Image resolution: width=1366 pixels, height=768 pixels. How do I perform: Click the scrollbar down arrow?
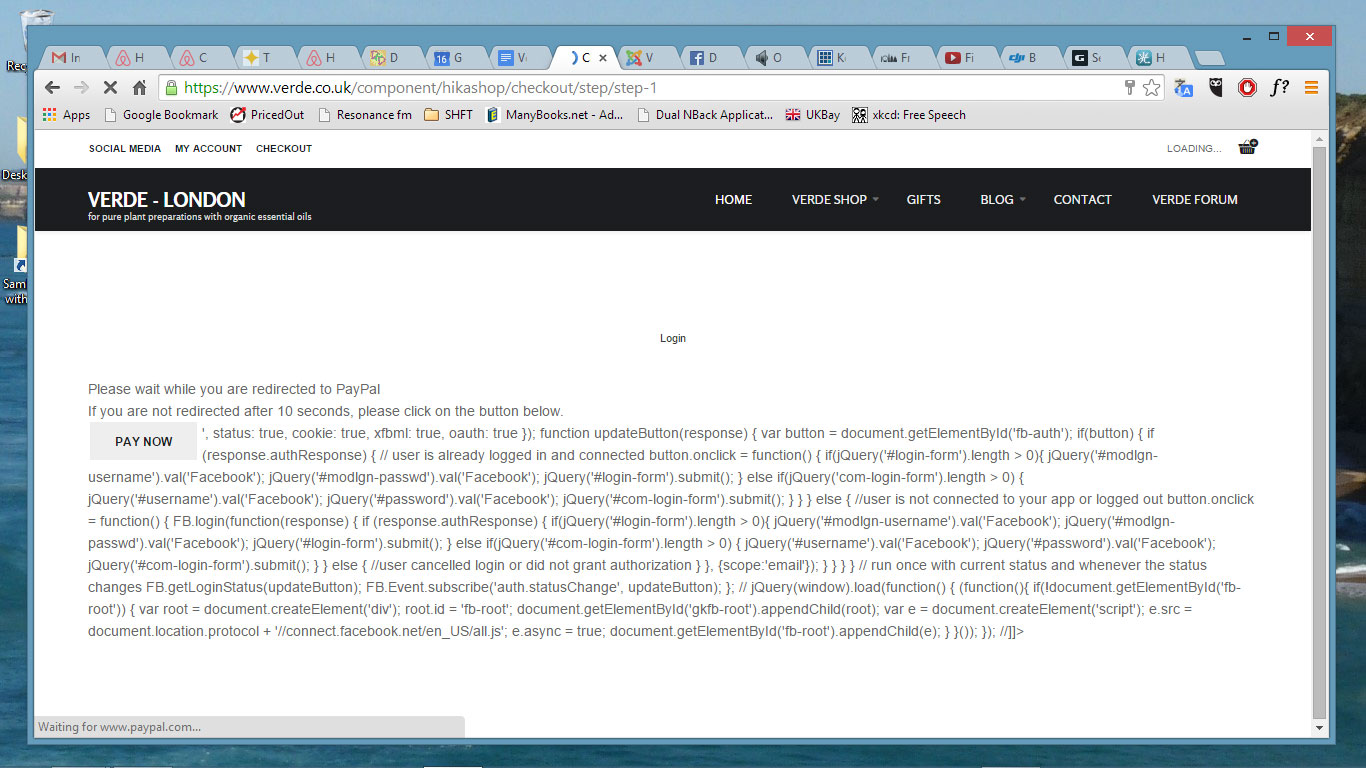pyautogui.click(x=1320, y=727)
